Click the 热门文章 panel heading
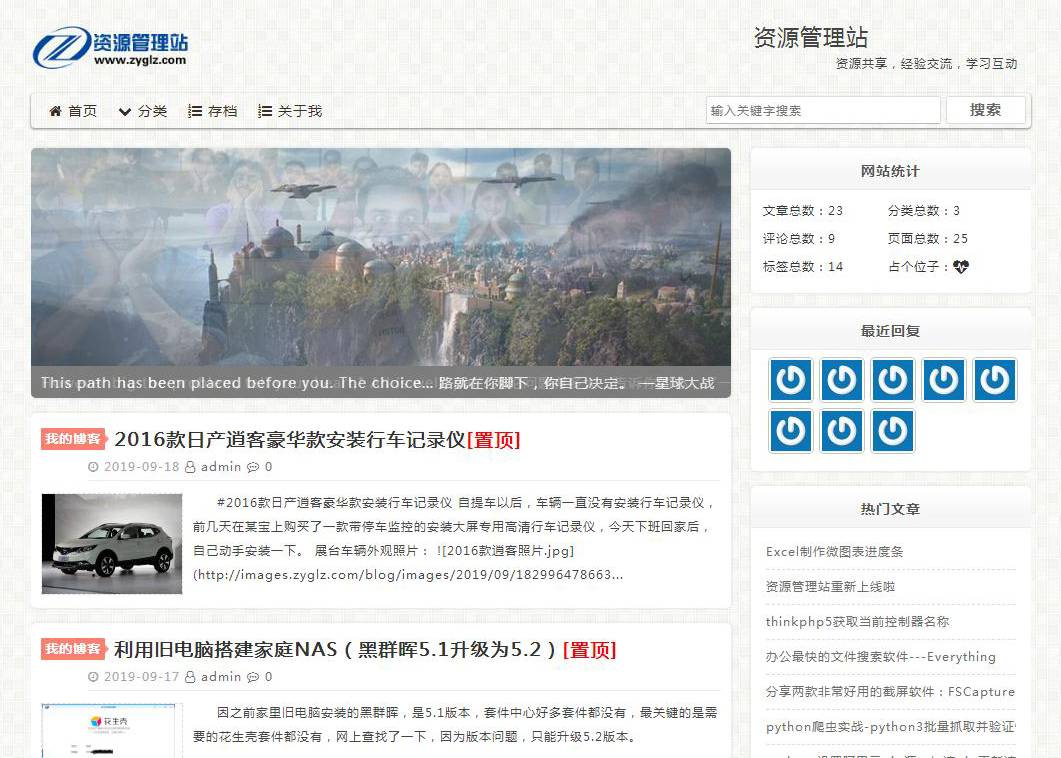The width and height of the screenshot is (1061, 758). click(x=890, y=509)
